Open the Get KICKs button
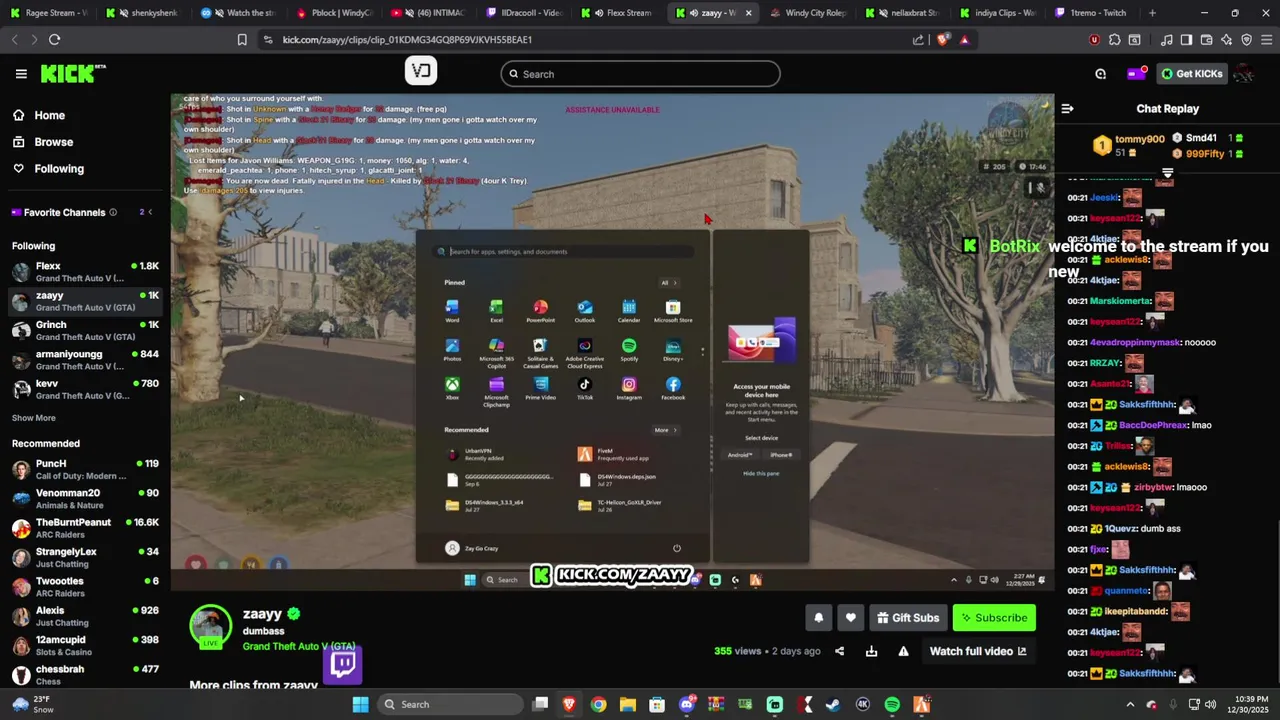 tap(1192, 74)
